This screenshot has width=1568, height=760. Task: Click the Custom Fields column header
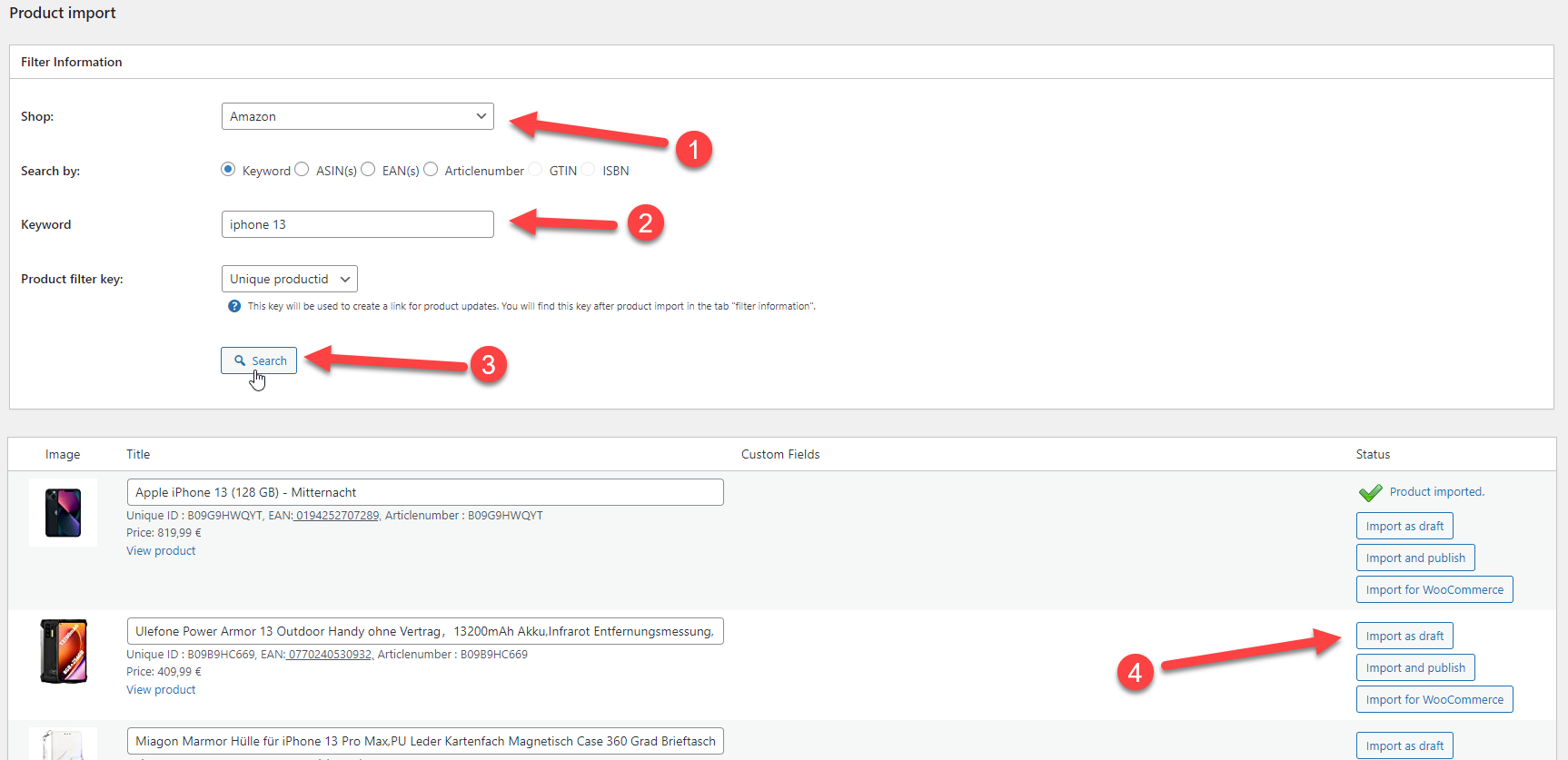pos(780,454)
